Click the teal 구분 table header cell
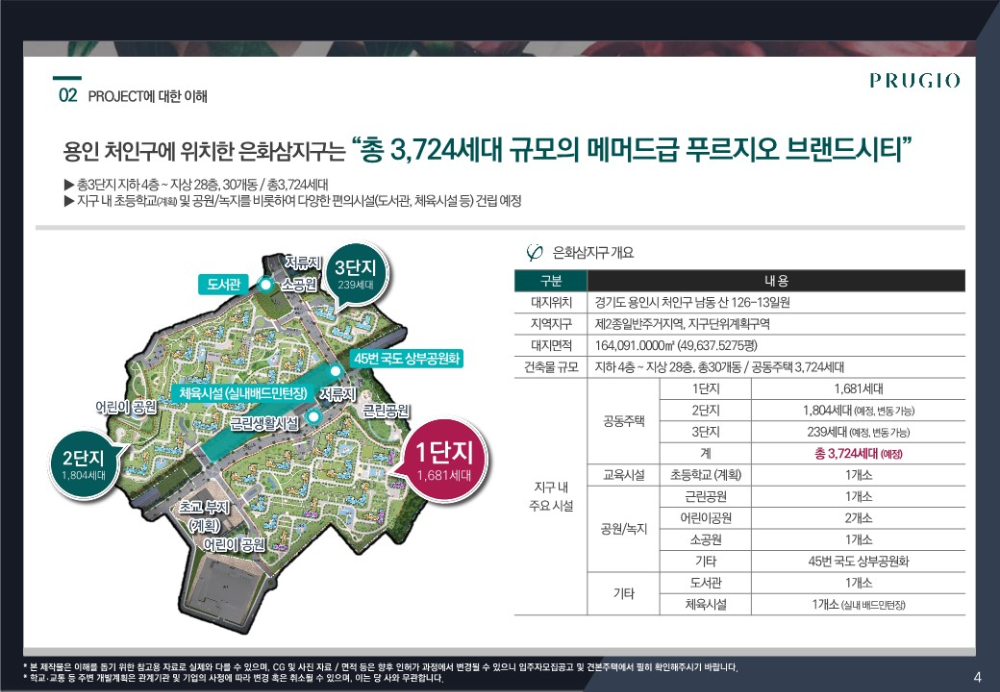The image size is (1000, 692). [x=551, y=281]
